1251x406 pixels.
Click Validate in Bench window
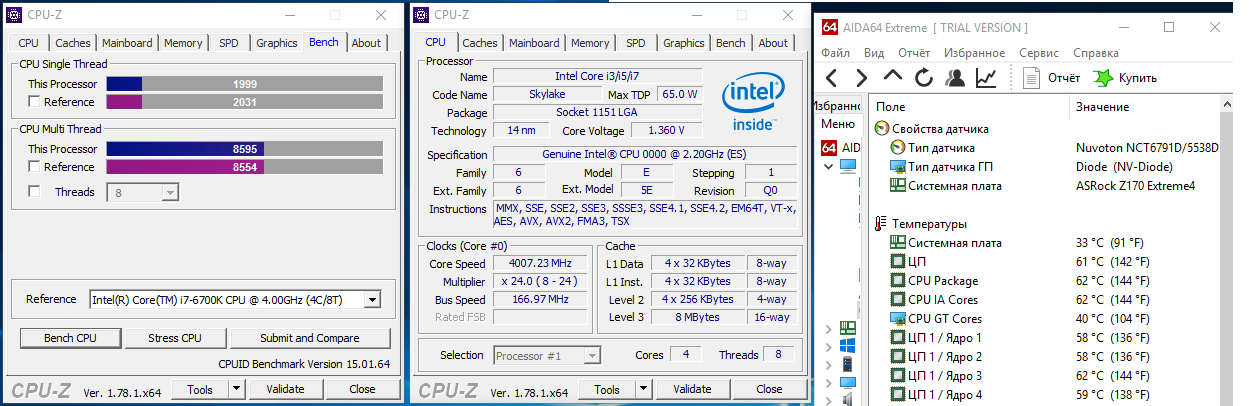(x=285, y=389)
